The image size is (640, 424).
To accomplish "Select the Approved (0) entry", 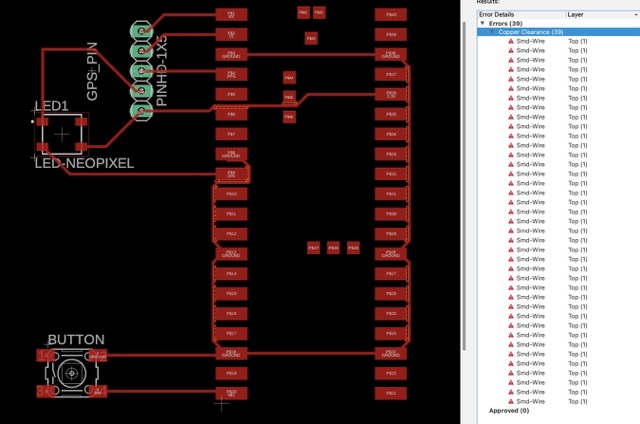I will pos(508,410).
